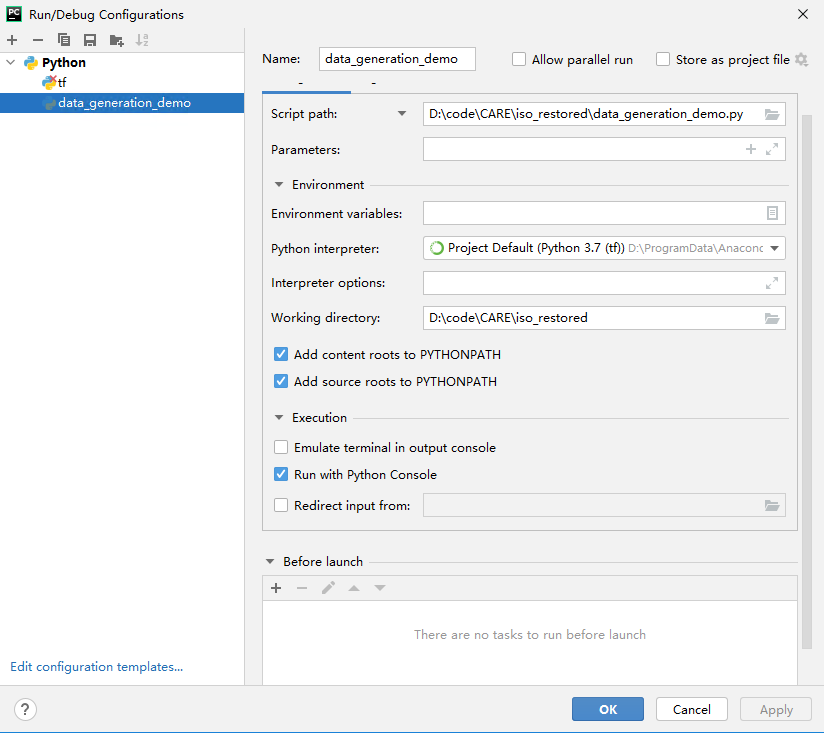Click OK to confirm configuration

(607, 709)
